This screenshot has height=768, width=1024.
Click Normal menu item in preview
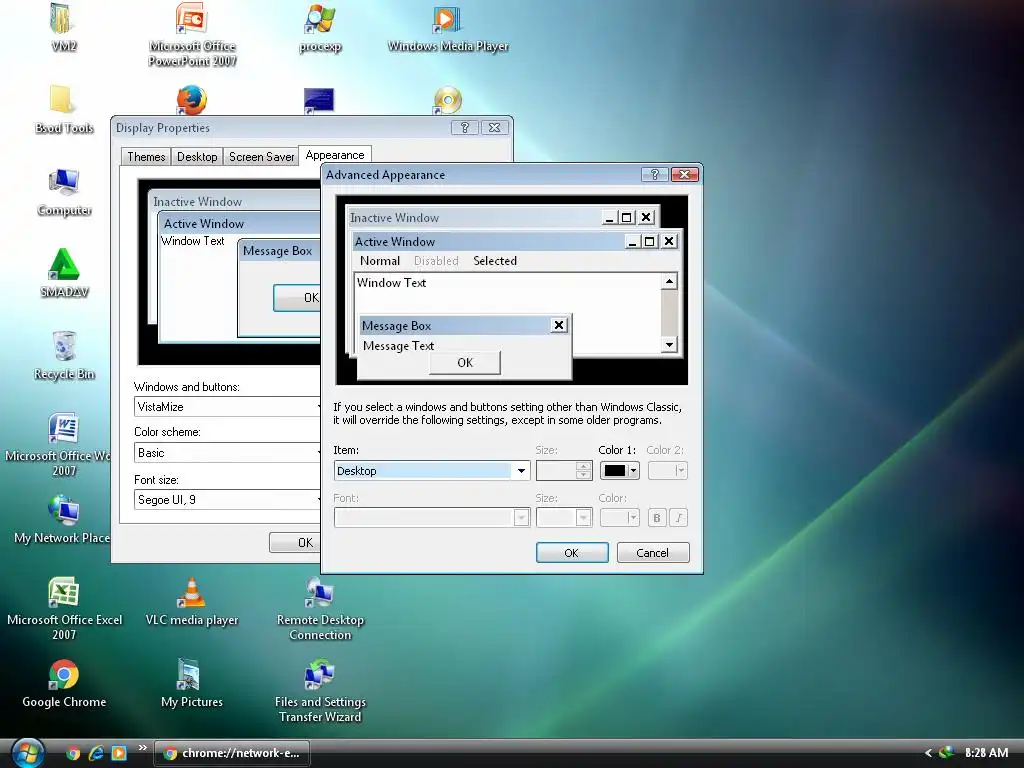(x=380, y=261)
